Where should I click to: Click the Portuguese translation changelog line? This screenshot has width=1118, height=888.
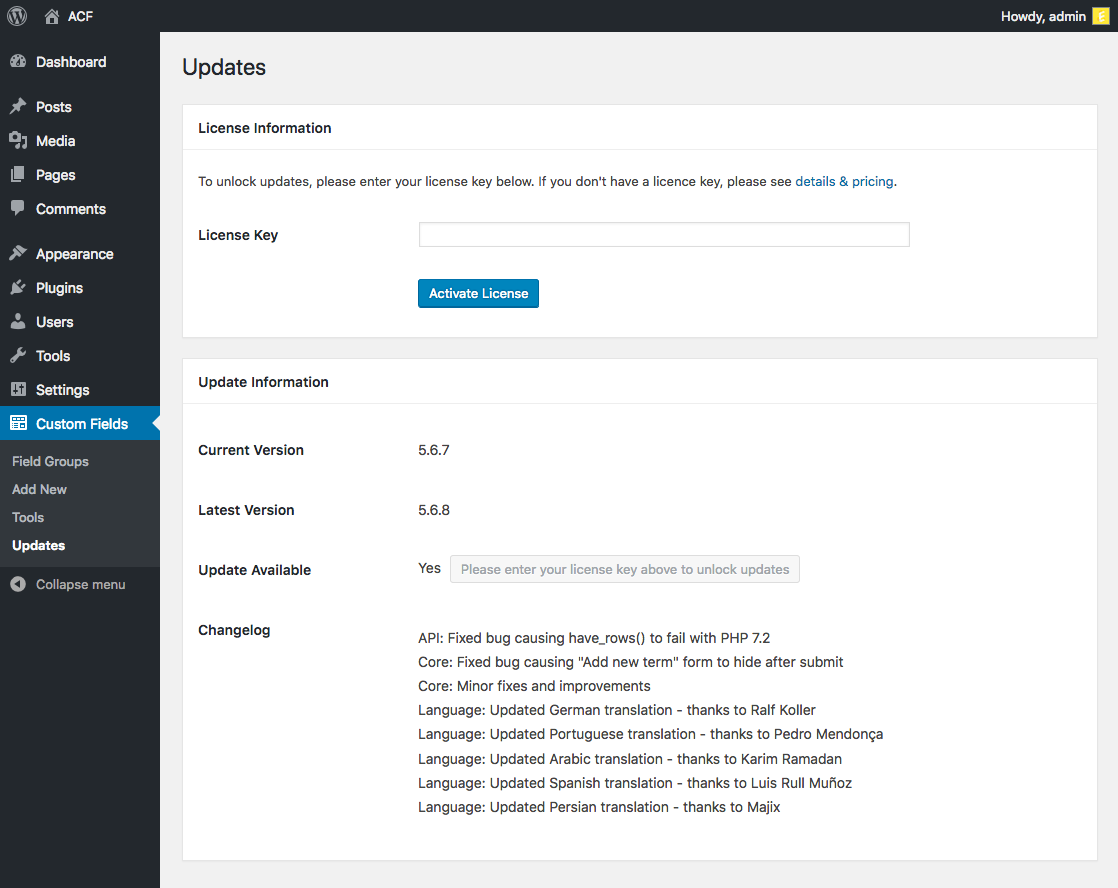point(650,735)
